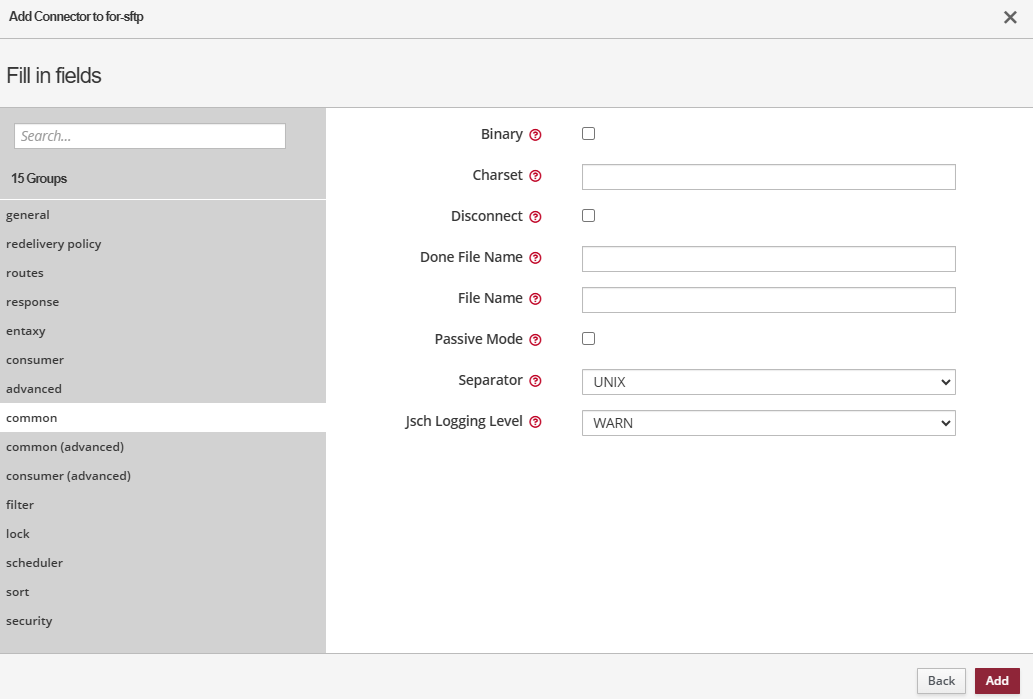Image resolution: width=1033 pixels, height=699 pixels.
Task: Switch to the scheduler group
Action: point(34,563)
